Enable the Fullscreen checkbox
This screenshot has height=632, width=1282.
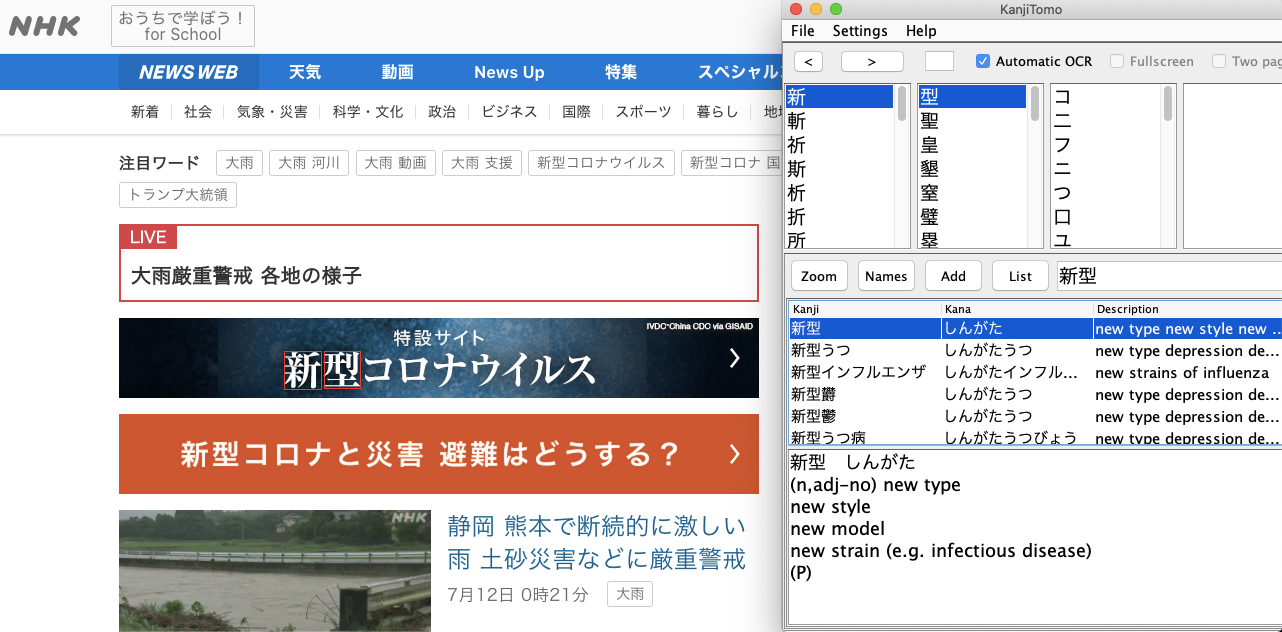click(x=1117, y=61)
